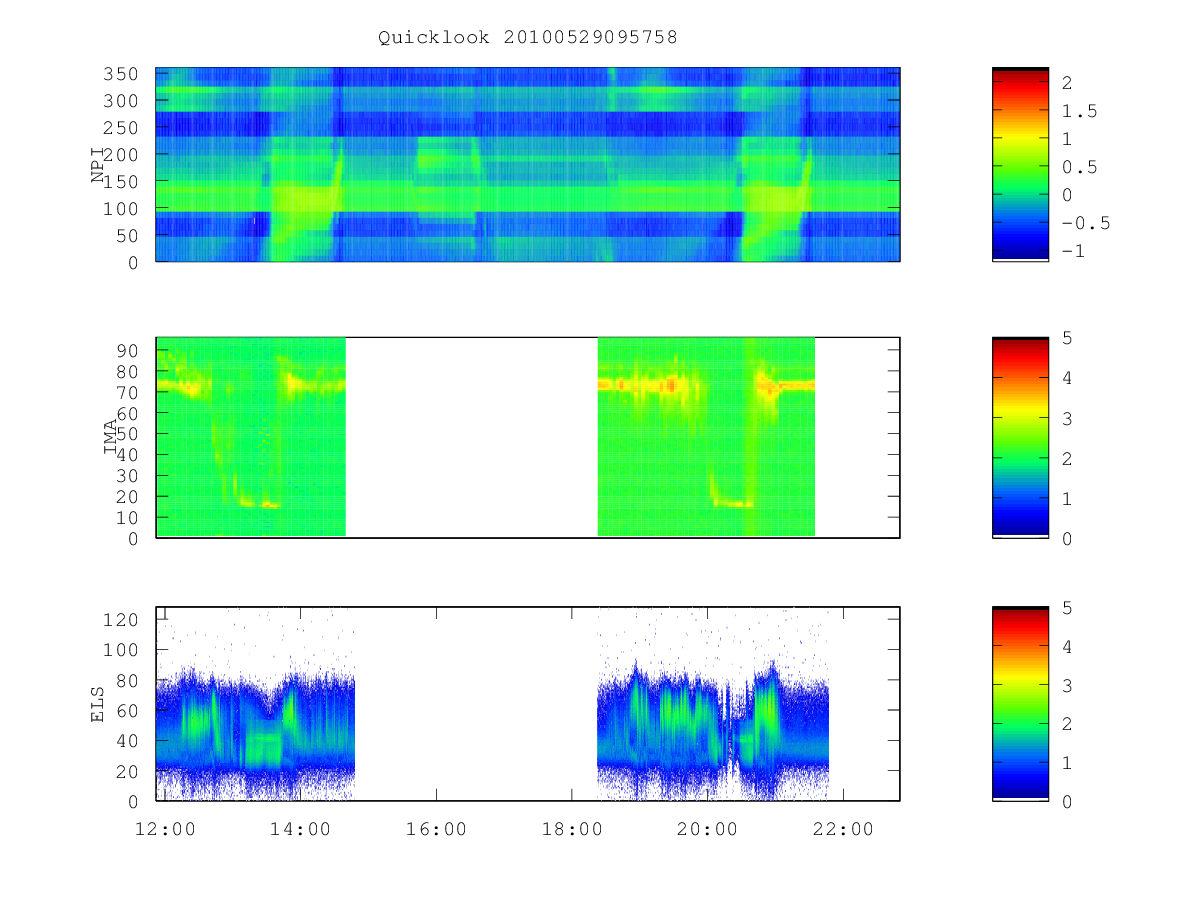Click the right IMA data block near 20:00

pos(706,437)
